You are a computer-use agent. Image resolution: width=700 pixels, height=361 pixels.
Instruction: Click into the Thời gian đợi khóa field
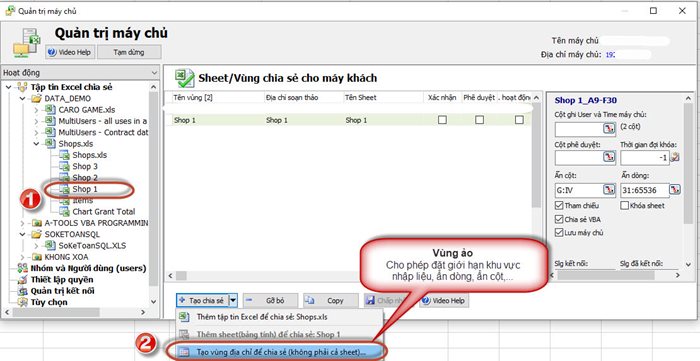(x=645, y=158)
